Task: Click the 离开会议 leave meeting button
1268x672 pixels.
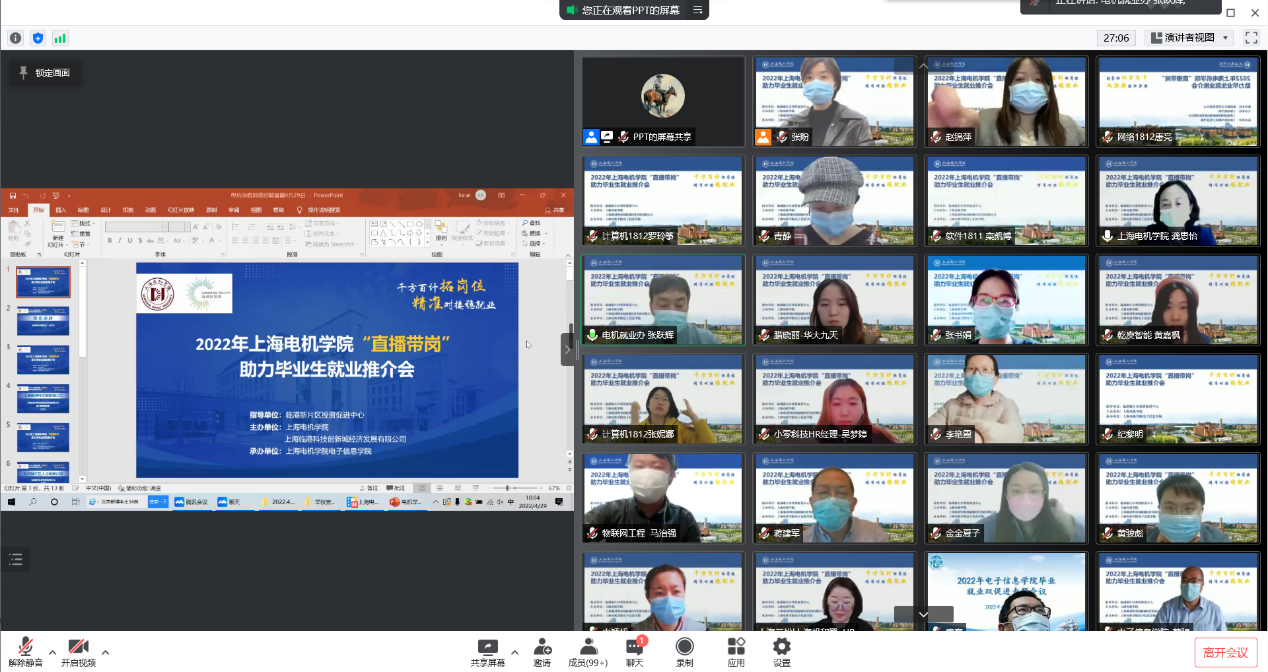Action: pyautogui.click(x=1225, y=653)
